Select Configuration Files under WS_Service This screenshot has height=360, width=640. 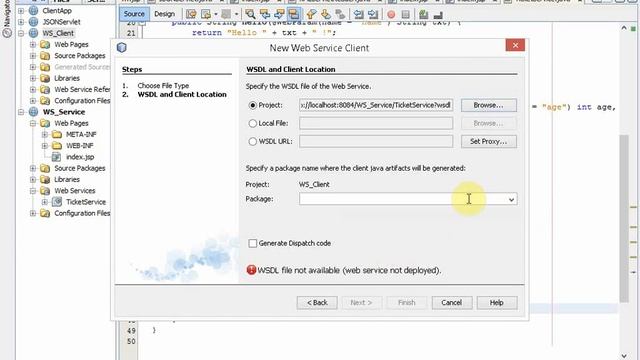(x=82, y=213)
